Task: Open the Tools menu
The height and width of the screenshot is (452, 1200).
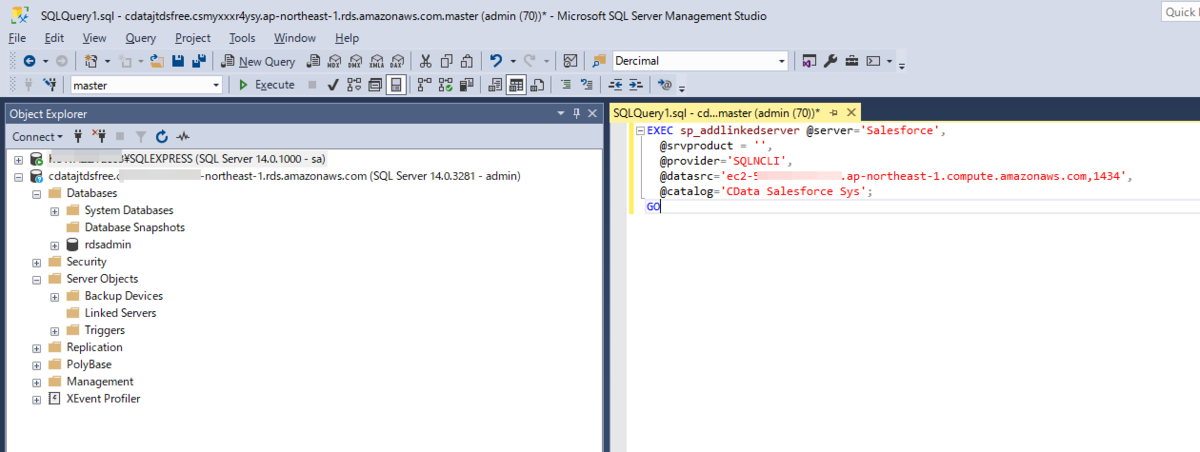Action: [x=242, y=38]
